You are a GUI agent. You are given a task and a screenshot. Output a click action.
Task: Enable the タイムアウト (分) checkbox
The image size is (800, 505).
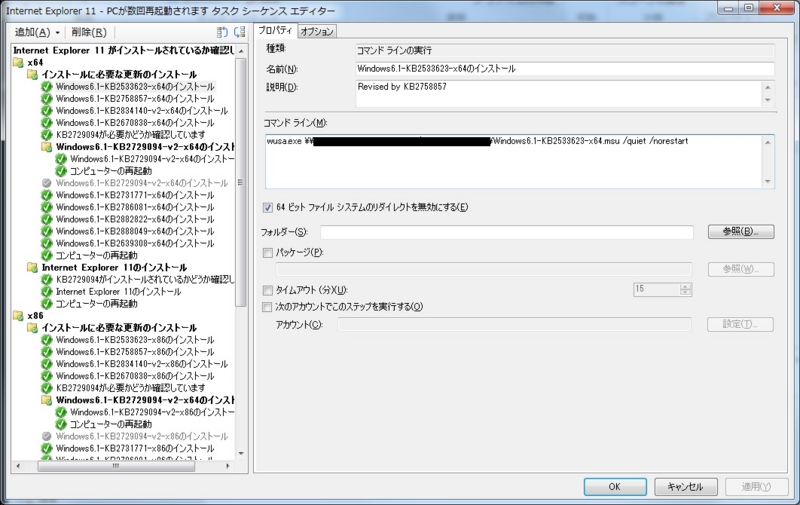pyautogui.click(x=267, y=290)
